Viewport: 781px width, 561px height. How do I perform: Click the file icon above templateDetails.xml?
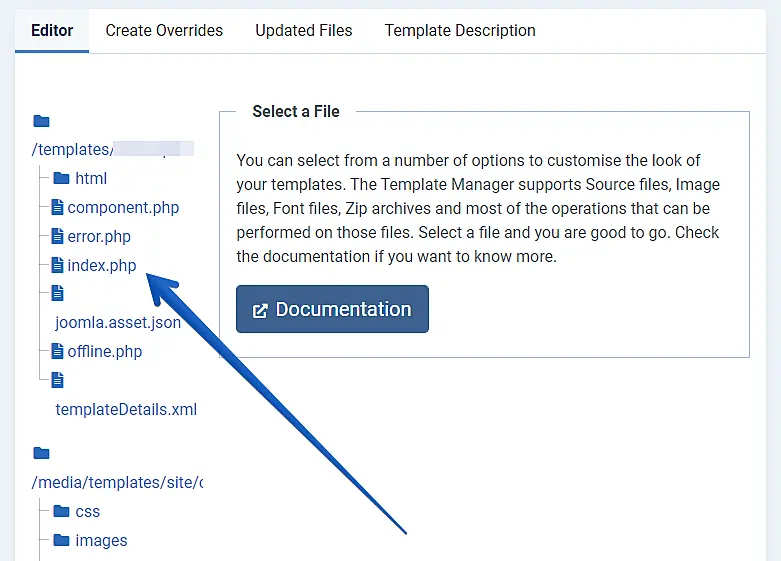pyautogui.click(x=58, y=380)
